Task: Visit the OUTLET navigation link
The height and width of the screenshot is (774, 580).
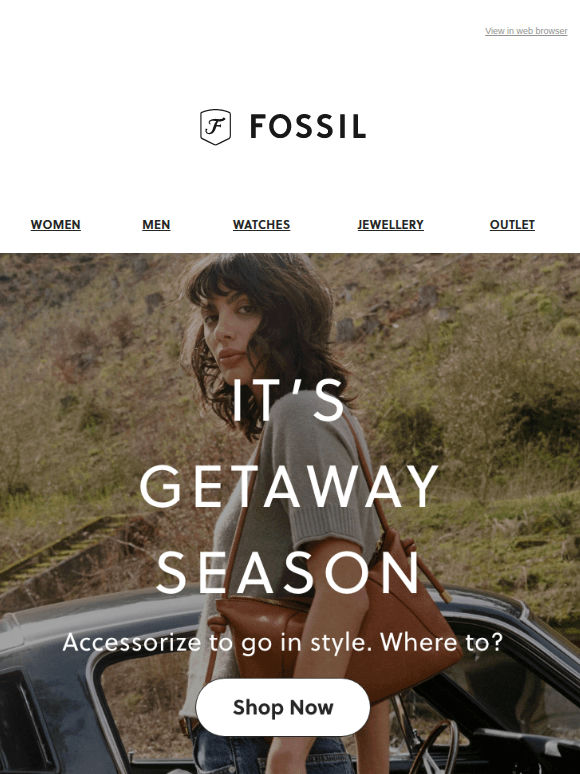Action: tap(512, 225)
